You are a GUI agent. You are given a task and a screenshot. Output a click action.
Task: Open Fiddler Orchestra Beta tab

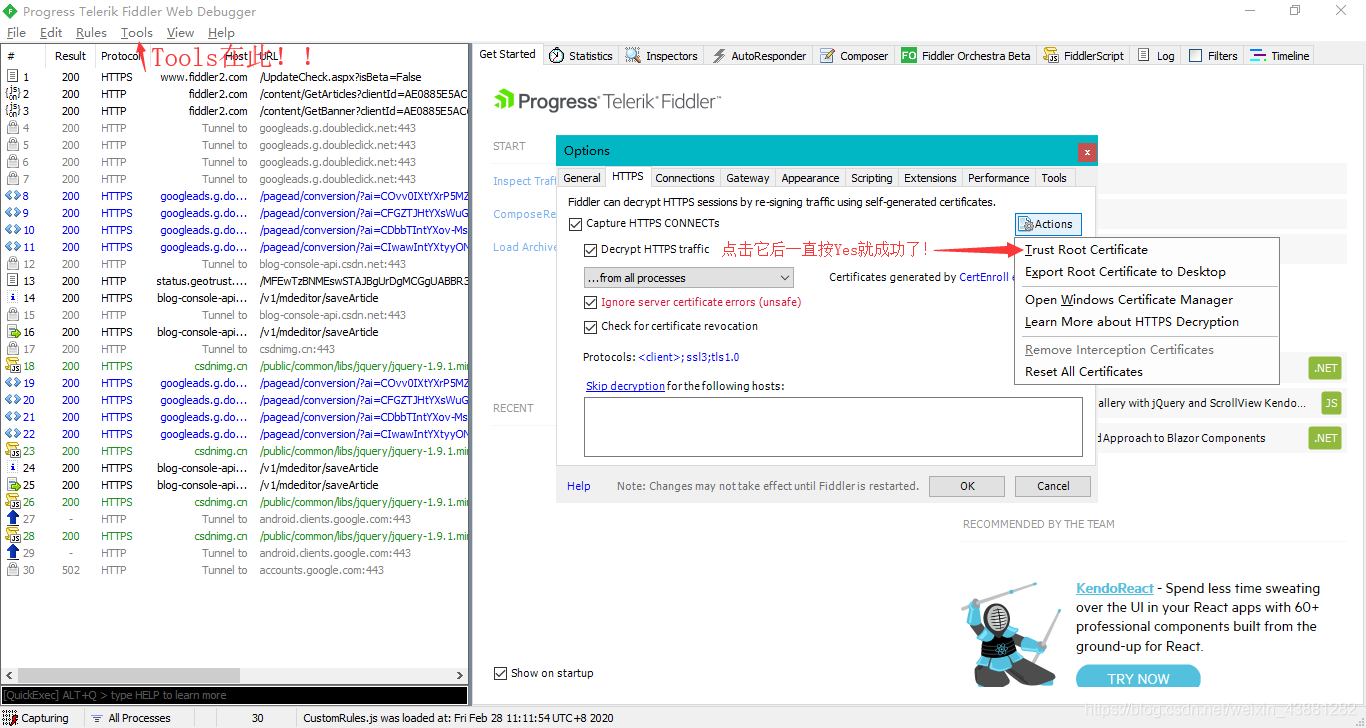click(966, 56)
